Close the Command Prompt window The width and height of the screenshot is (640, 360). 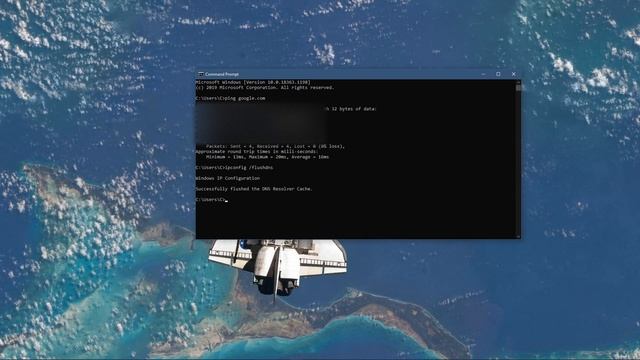pos(513,74)
